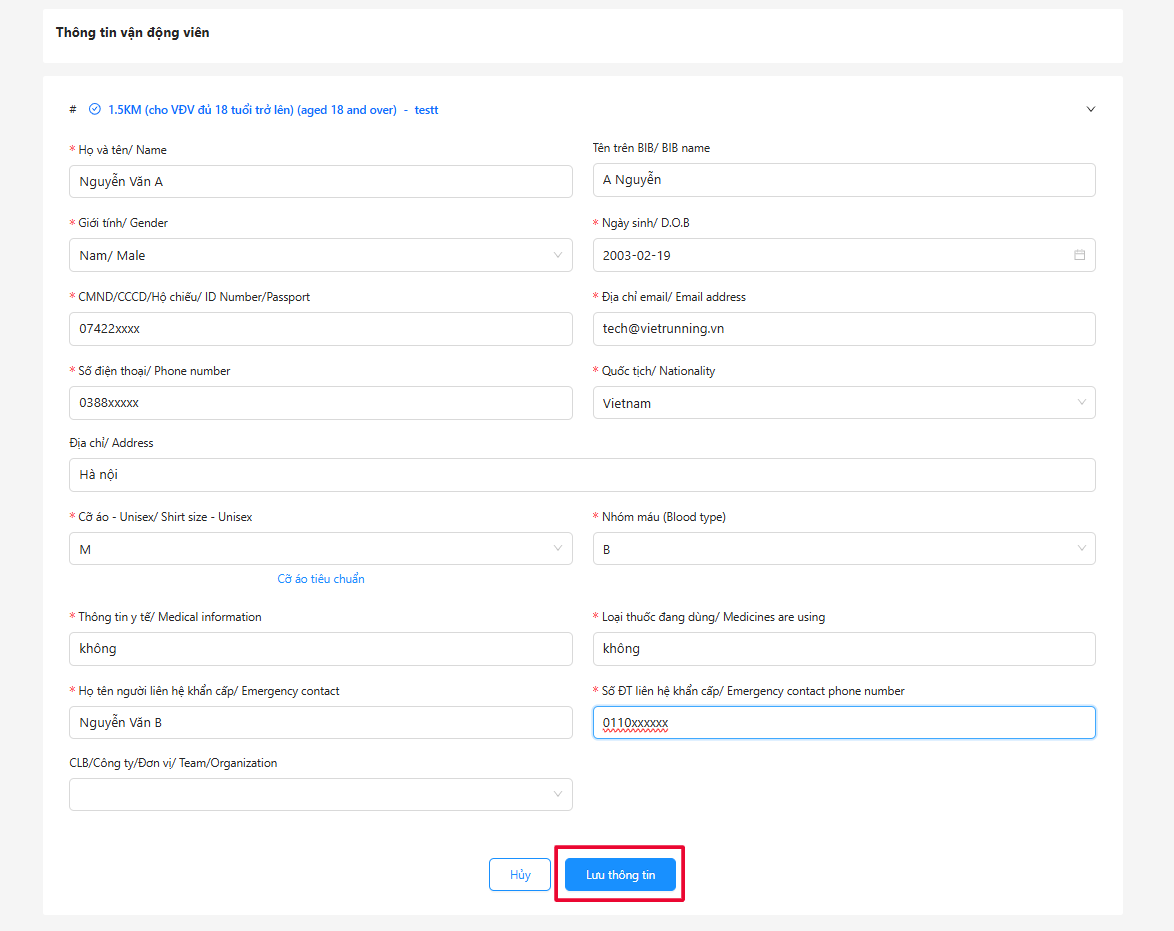The image size is (1174, 931).
Task: Open the Nhóm máu blood type dropdown
Action: tap(843, 549)
